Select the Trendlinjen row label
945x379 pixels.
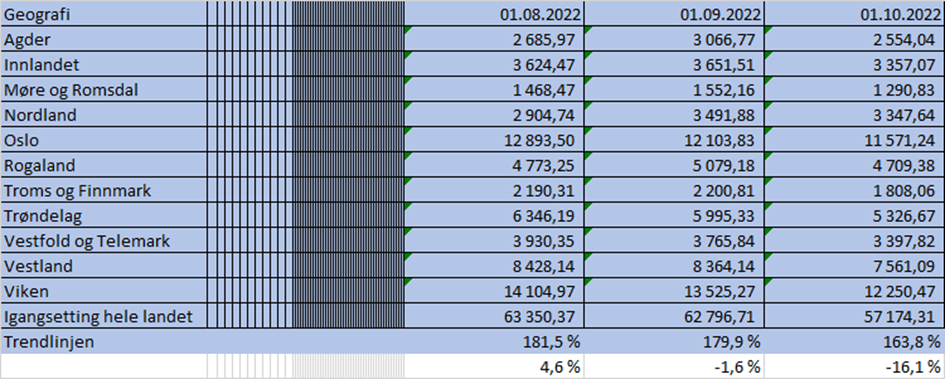[104, 342]
